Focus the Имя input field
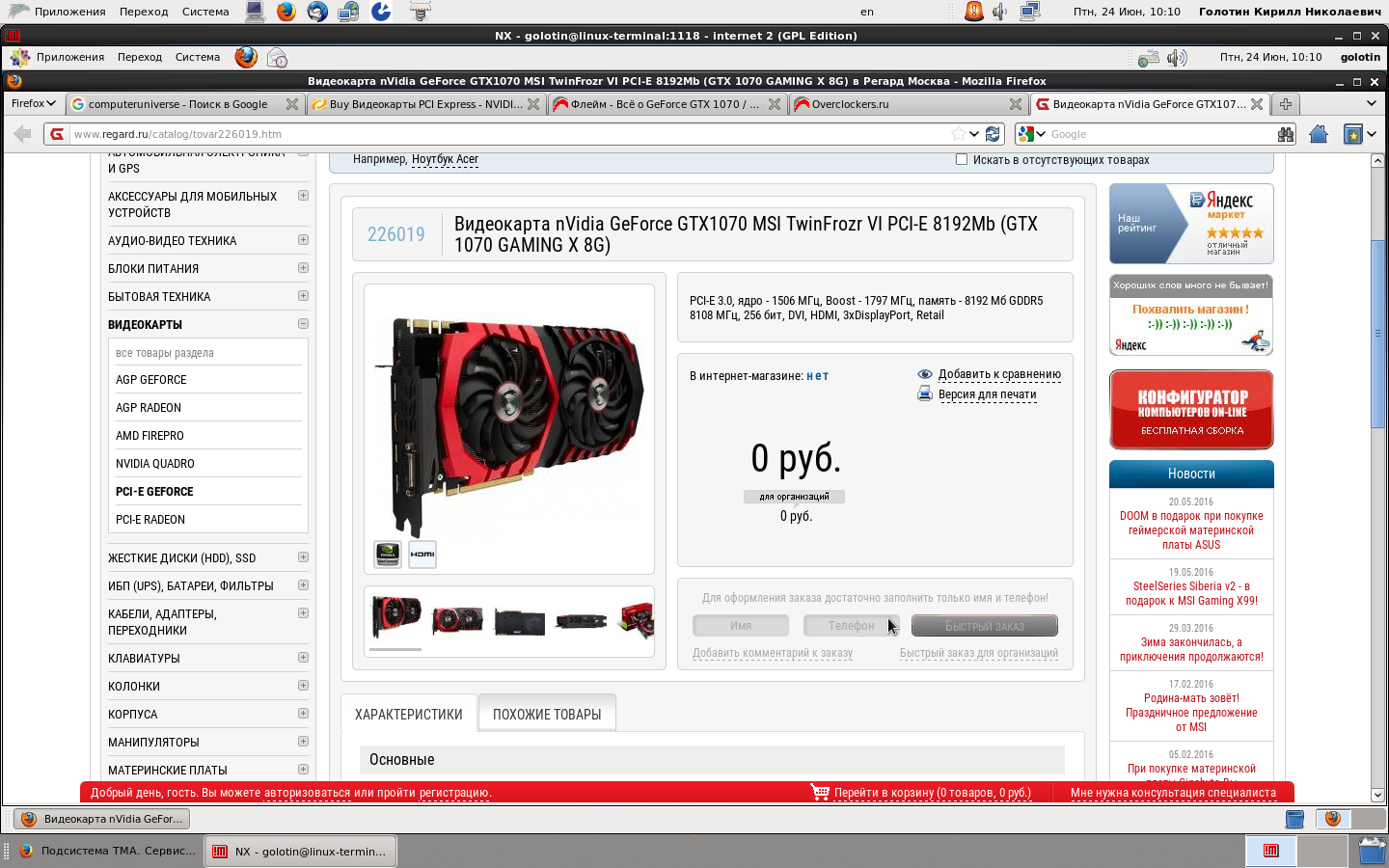 point(741,626)
